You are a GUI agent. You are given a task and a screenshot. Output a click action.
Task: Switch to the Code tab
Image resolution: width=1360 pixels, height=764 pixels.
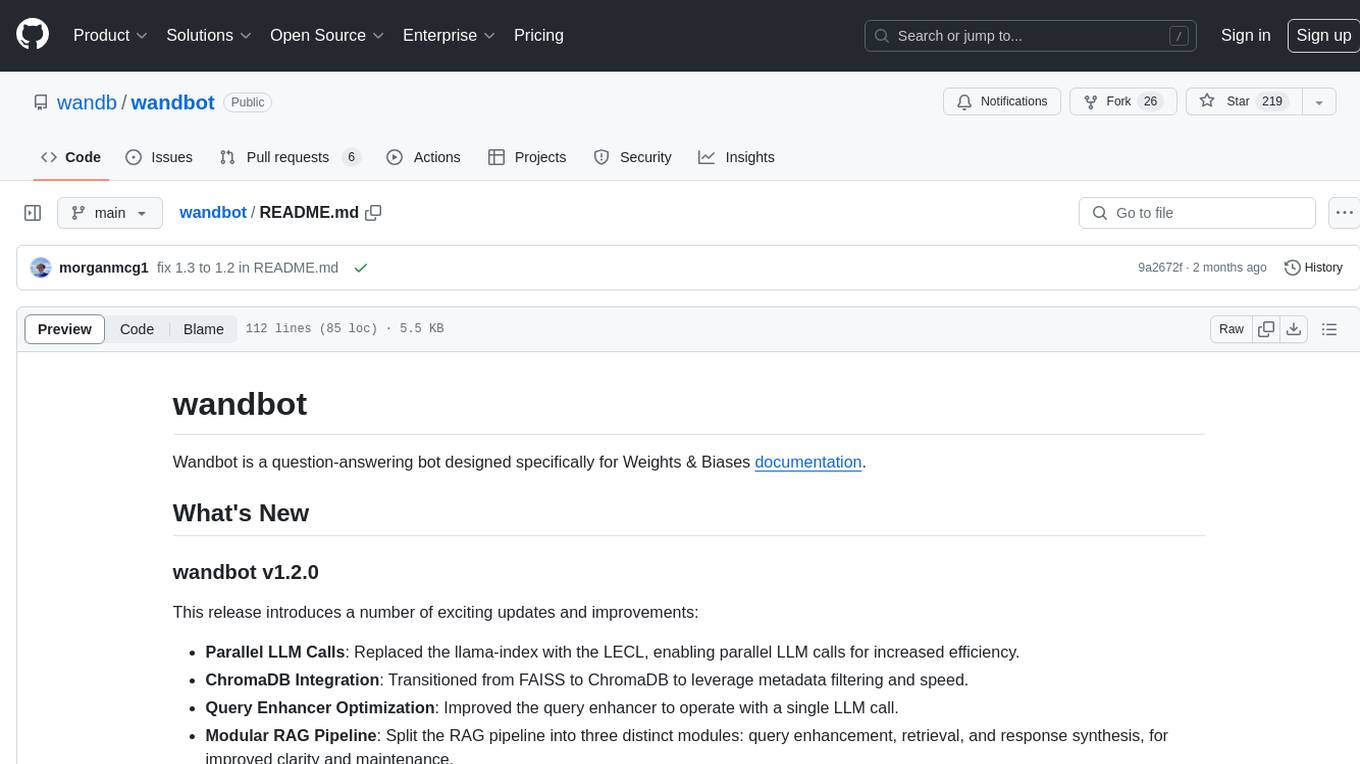71,157
